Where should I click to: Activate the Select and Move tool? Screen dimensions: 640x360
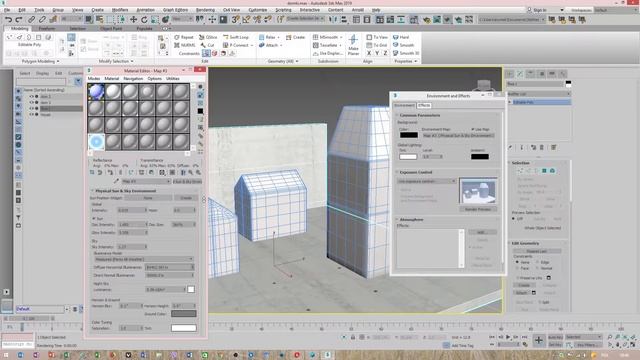133,19
